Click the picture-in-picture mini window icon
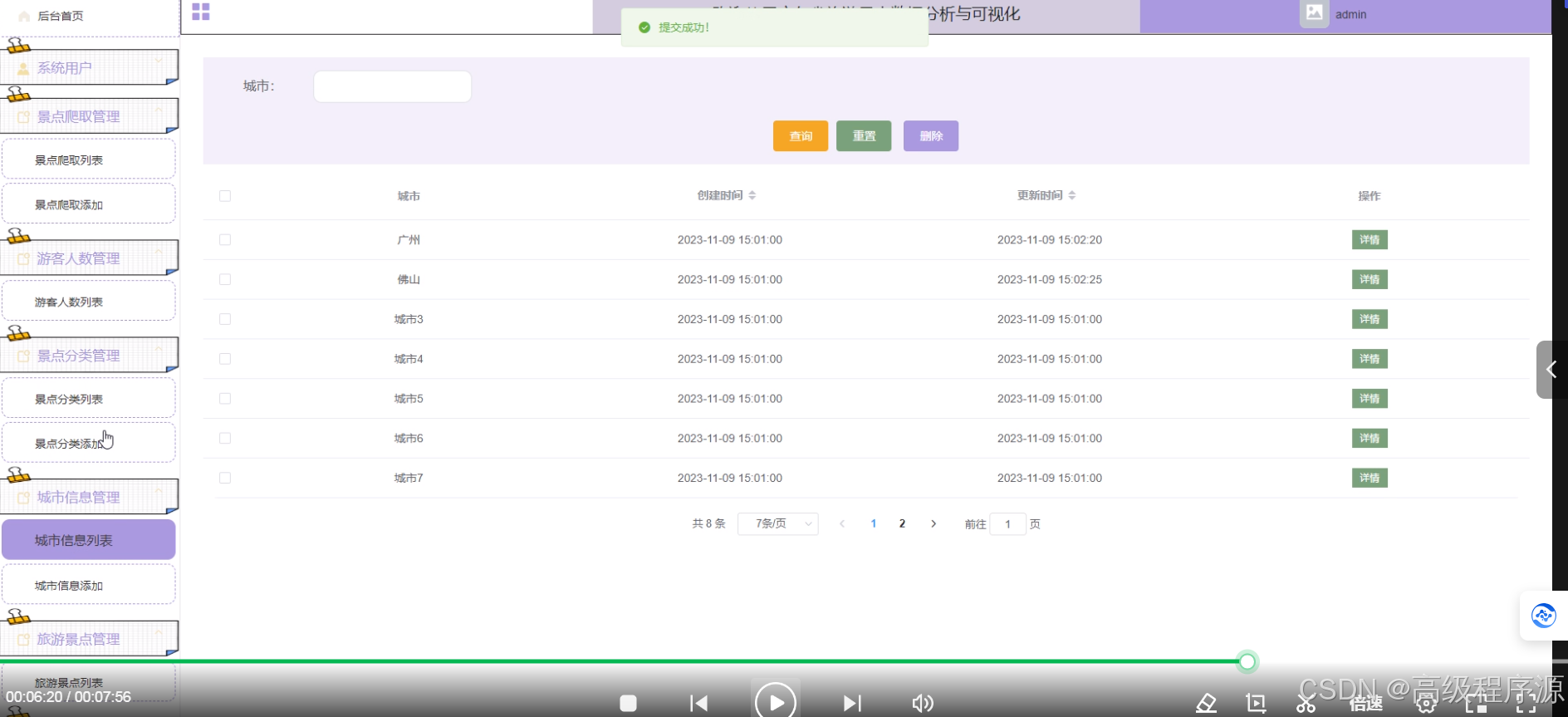This screenshot has width=1568, height=717. [x=1476, y=705]
